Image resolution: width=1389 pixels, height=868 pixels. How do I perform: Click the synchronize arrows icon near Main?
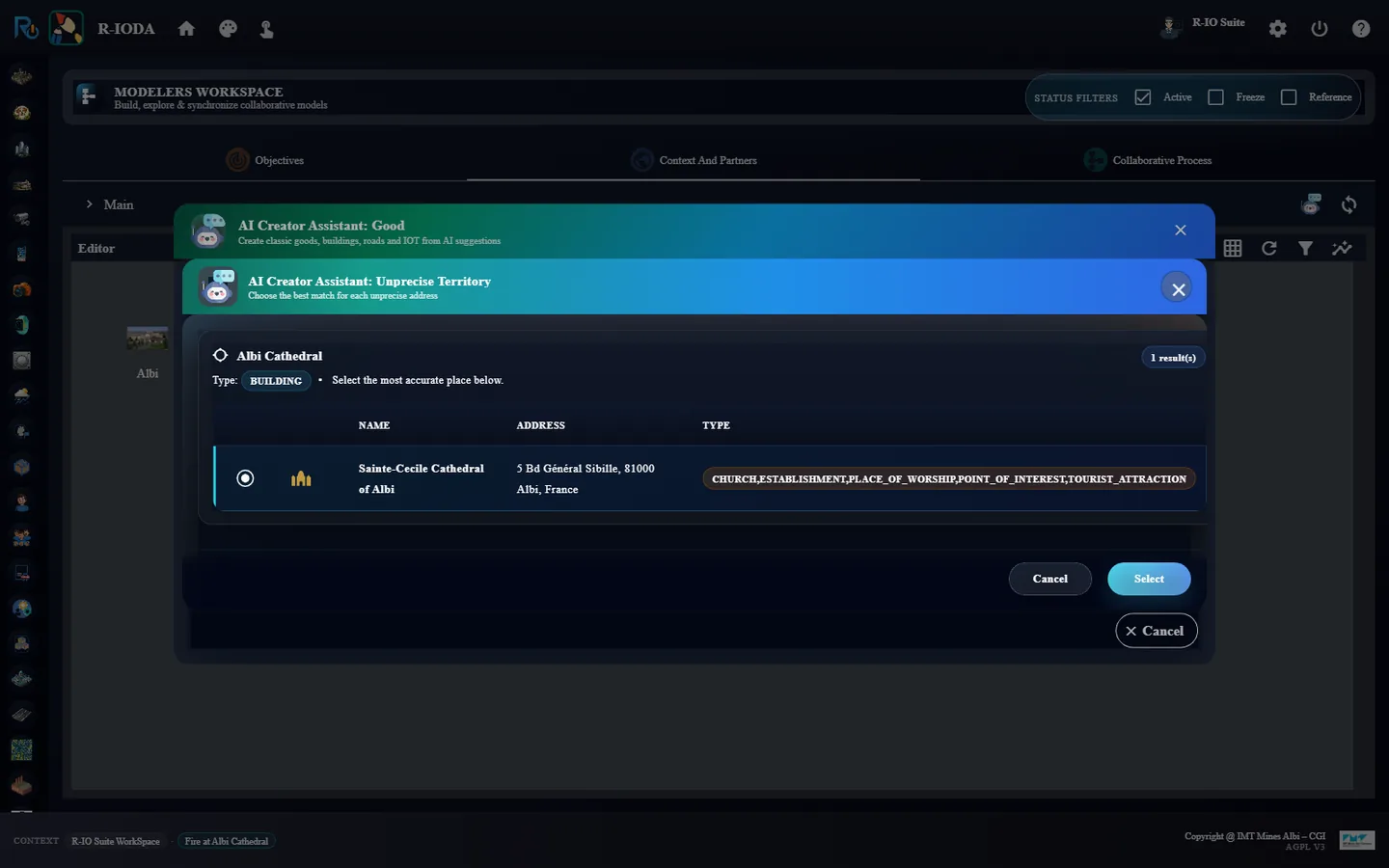click(1348, 204)
